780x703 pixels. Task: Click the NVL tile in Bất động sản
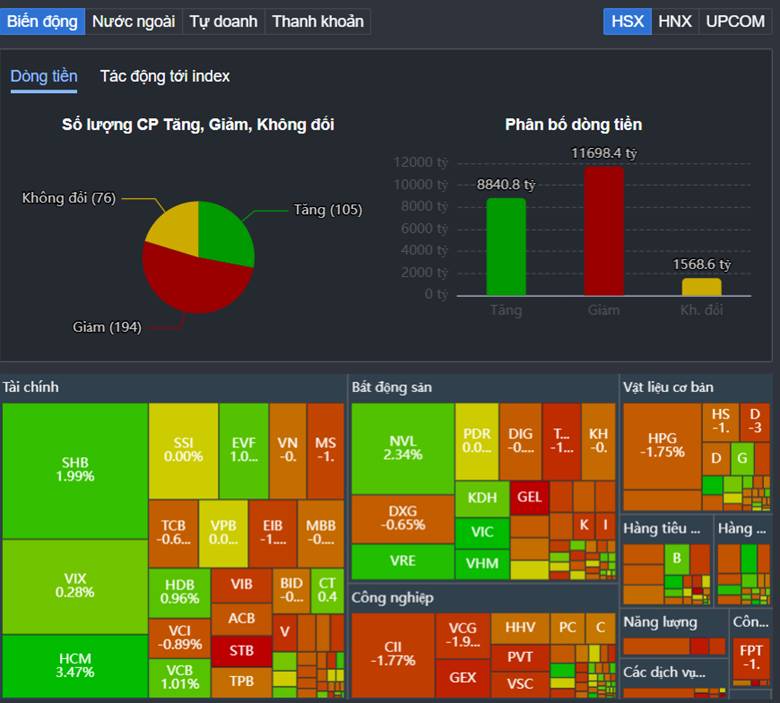(402, 448)
